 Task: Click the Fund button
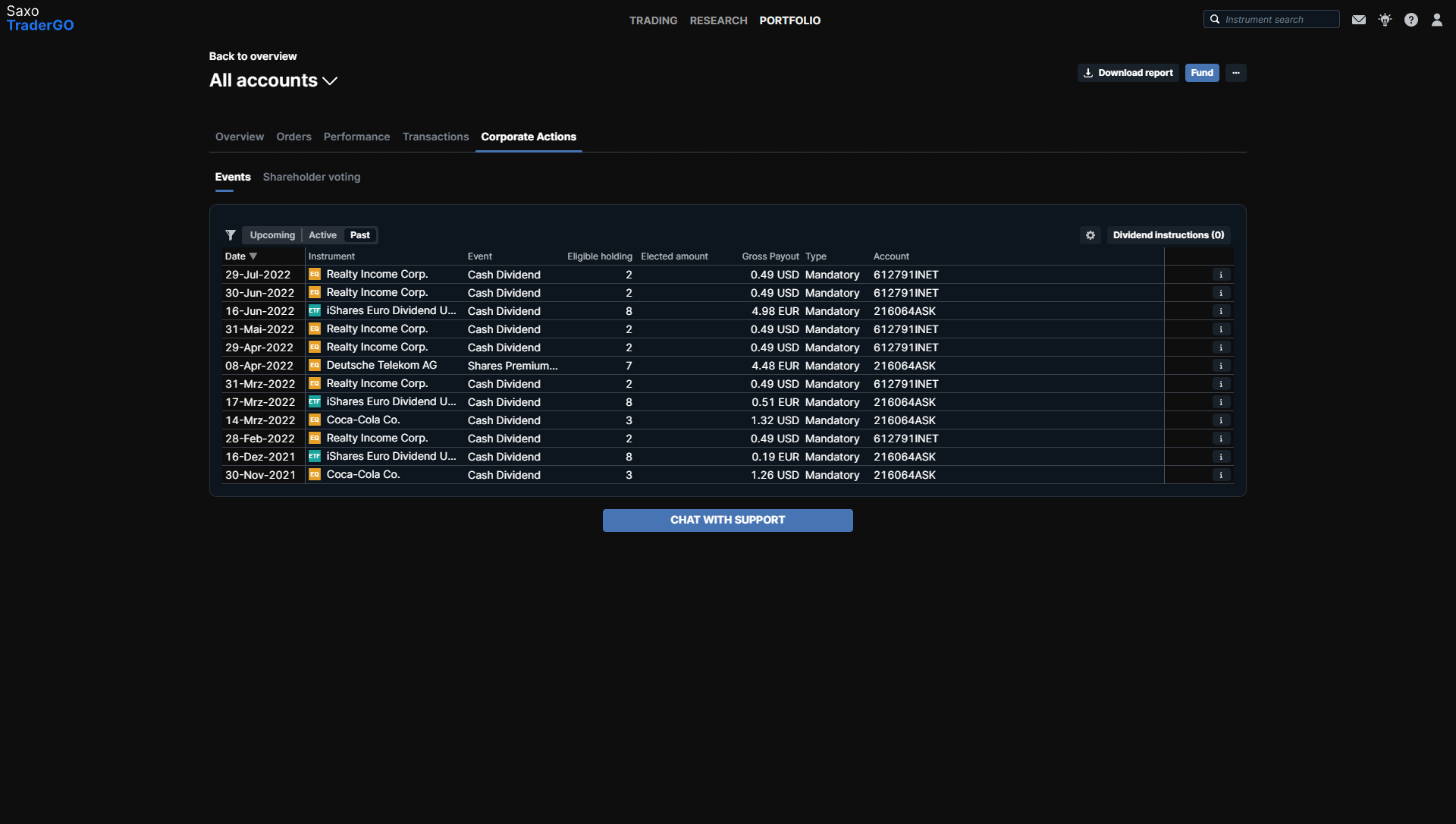coord(1202,73)
